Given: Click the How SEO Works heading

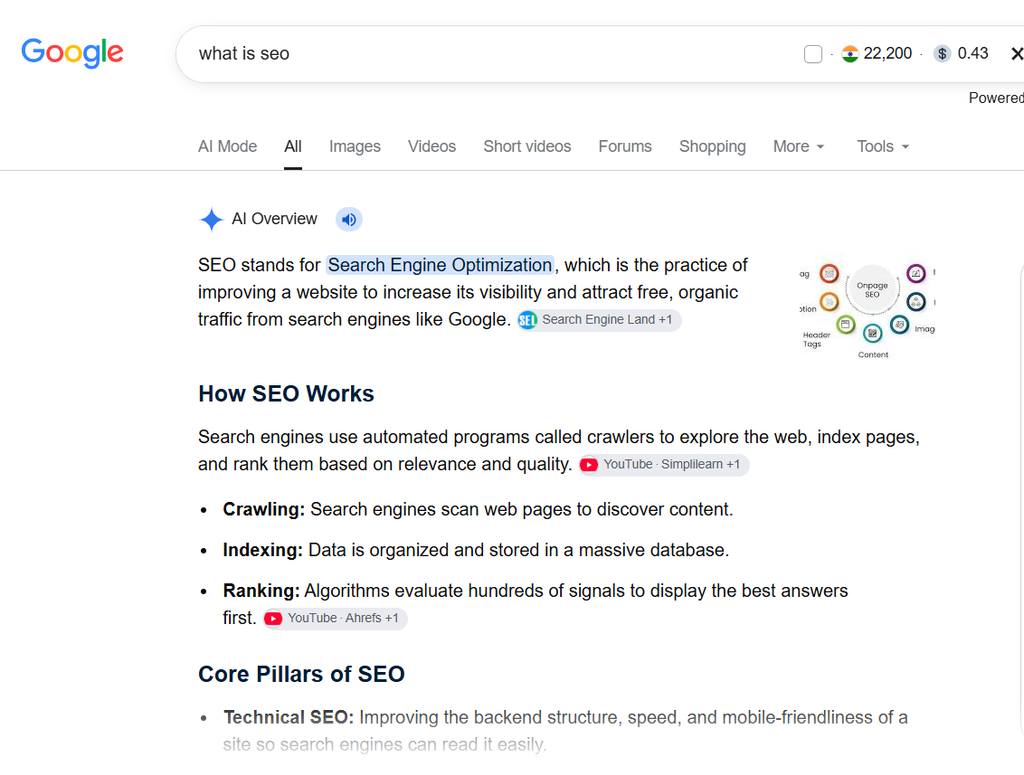Looking at the screenshot, I should coord(286,394).
